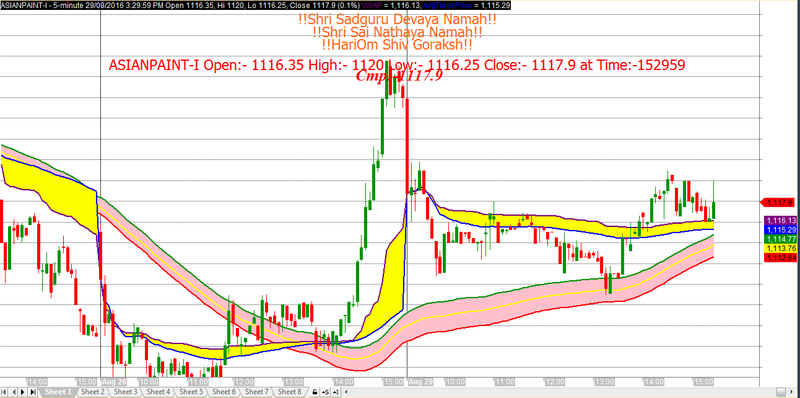The height and width of the screenshot is (398, 800).
Task: Jump to the last sheet arrow
Action: 33,392
